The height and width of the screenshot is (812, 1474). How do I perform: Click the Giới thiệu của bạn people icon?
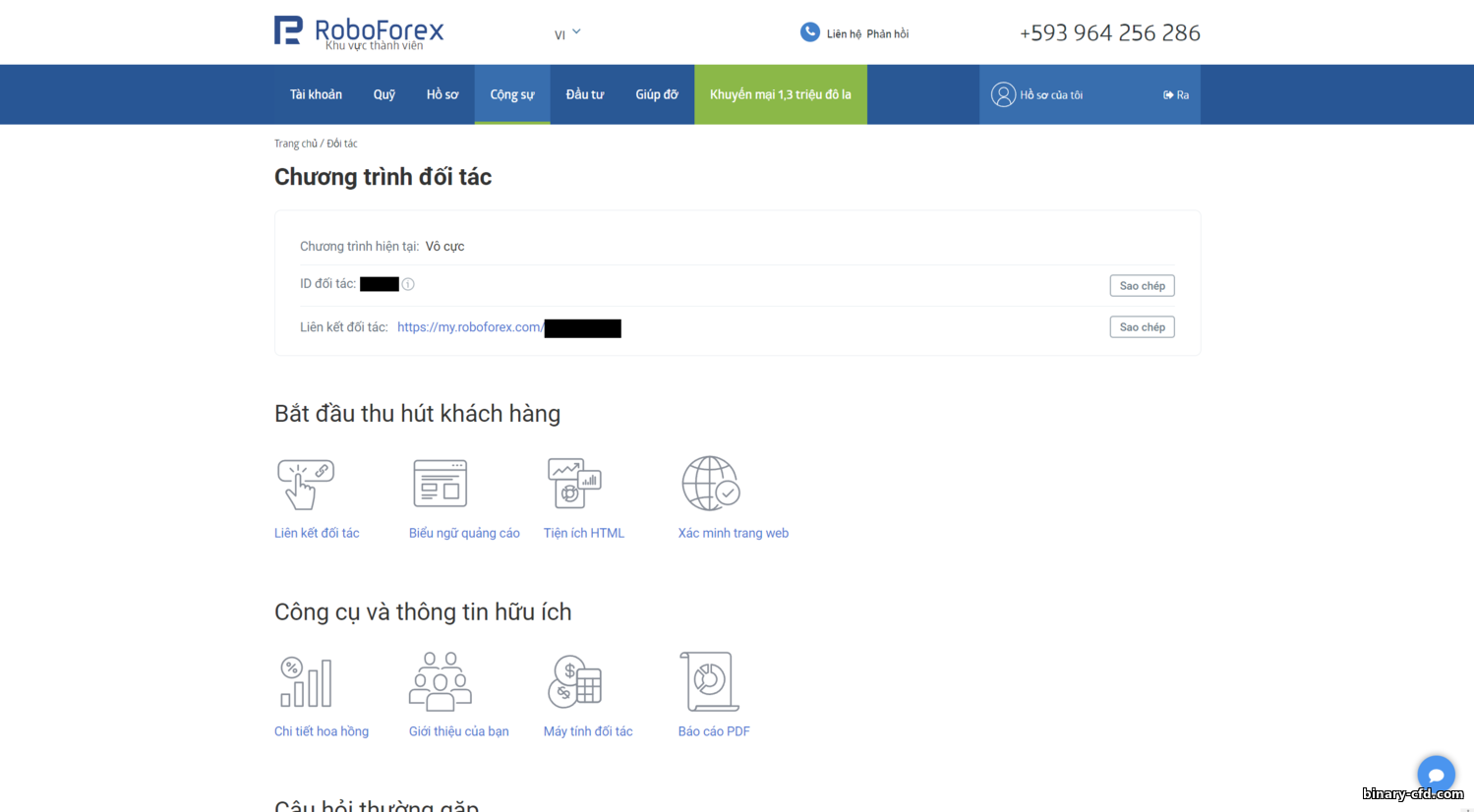point(441,681)
